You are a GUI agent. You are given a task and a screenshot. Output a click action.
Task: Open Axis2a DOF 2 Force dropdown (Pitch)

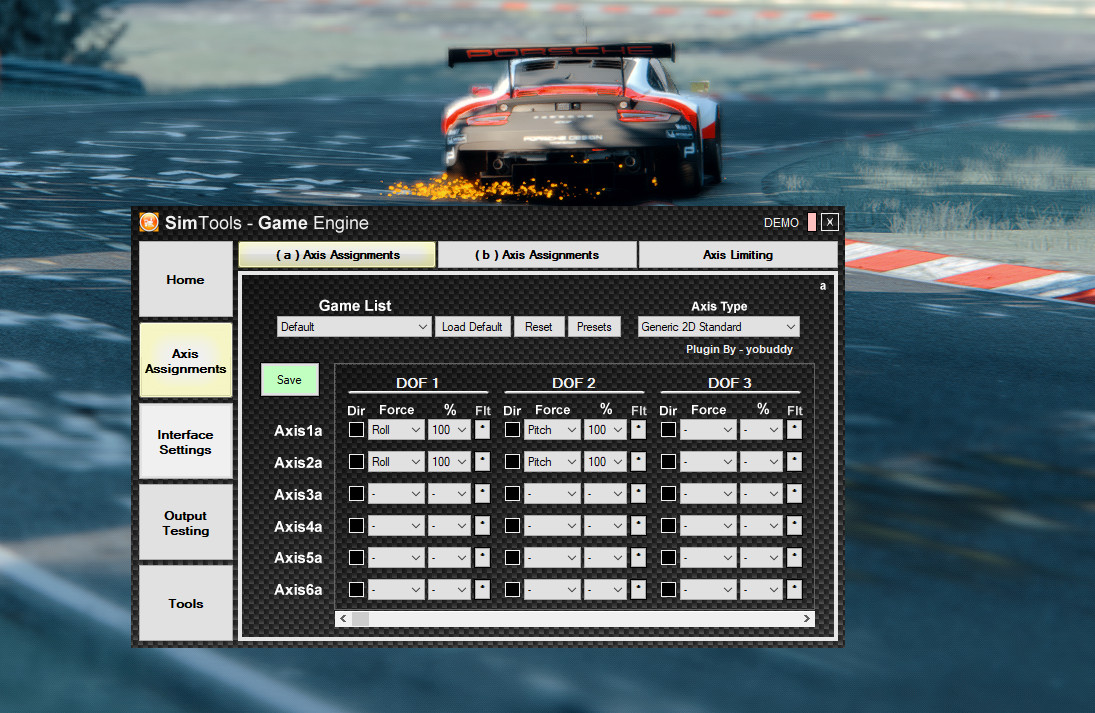[552, 462]
